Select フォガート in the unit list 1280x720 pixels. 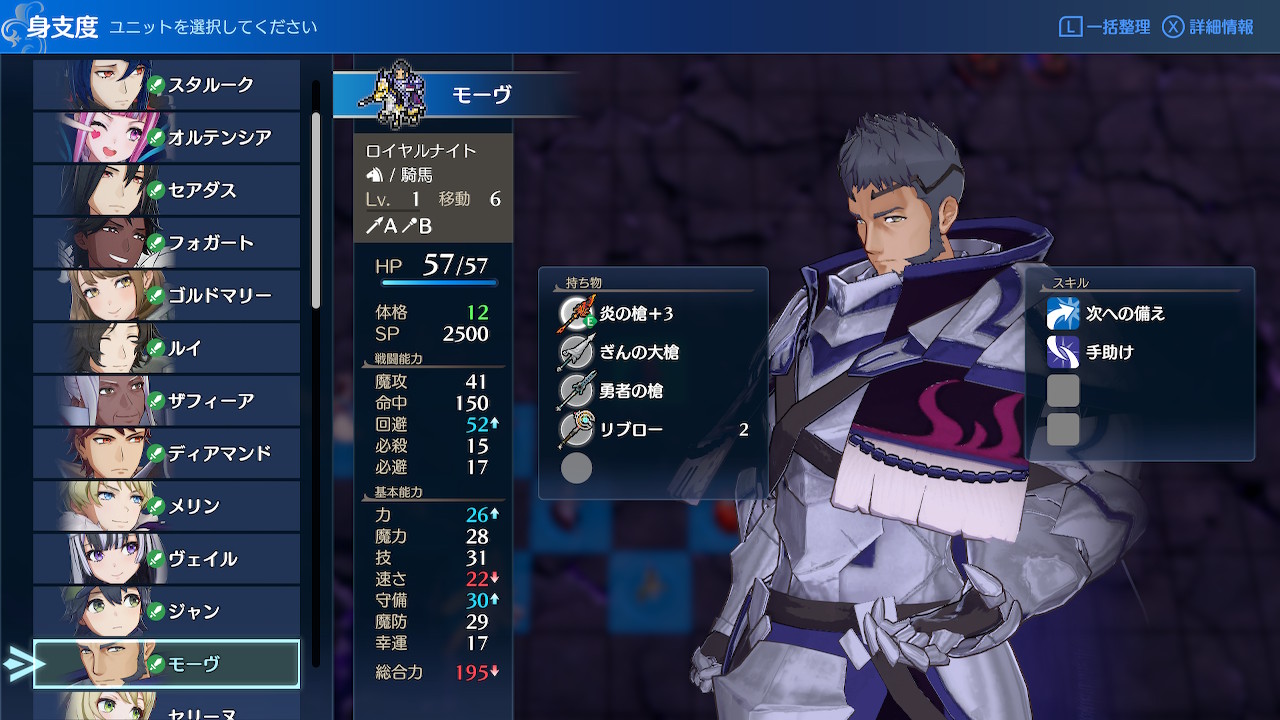tap(166, 243)
